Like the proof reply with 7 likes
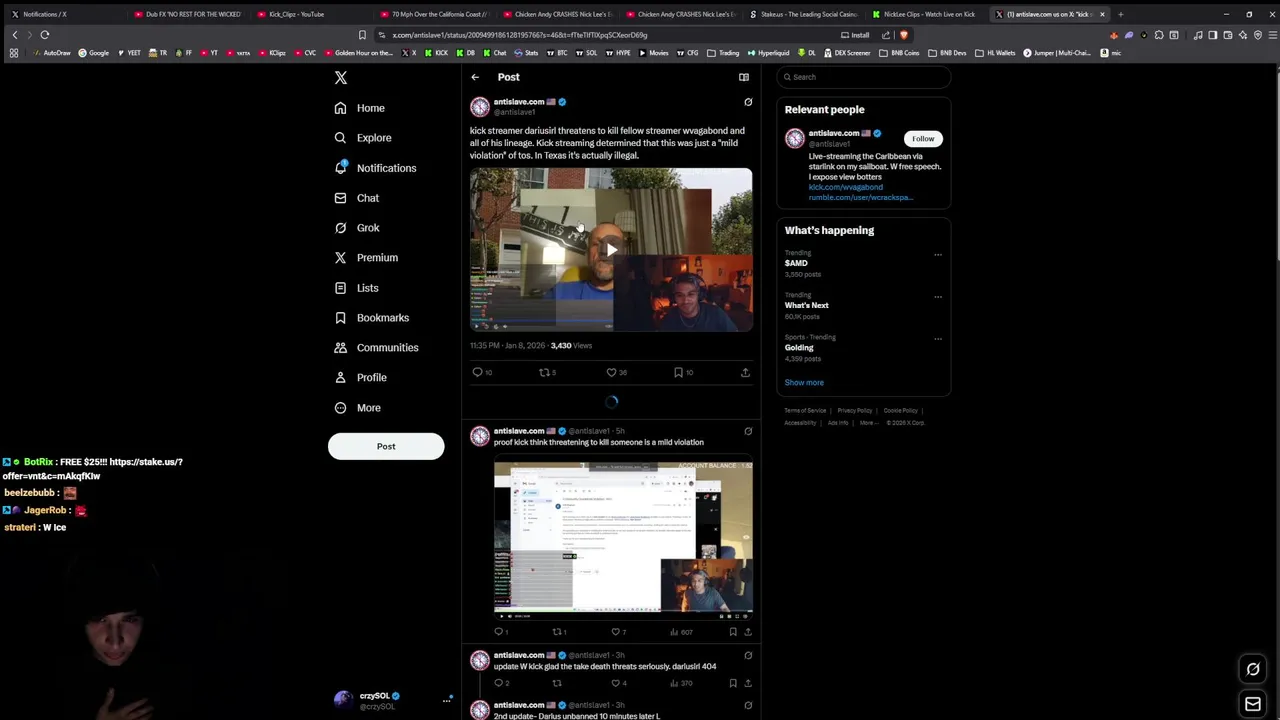Viewport: 1280px width, 720px height. coord(619,632)
